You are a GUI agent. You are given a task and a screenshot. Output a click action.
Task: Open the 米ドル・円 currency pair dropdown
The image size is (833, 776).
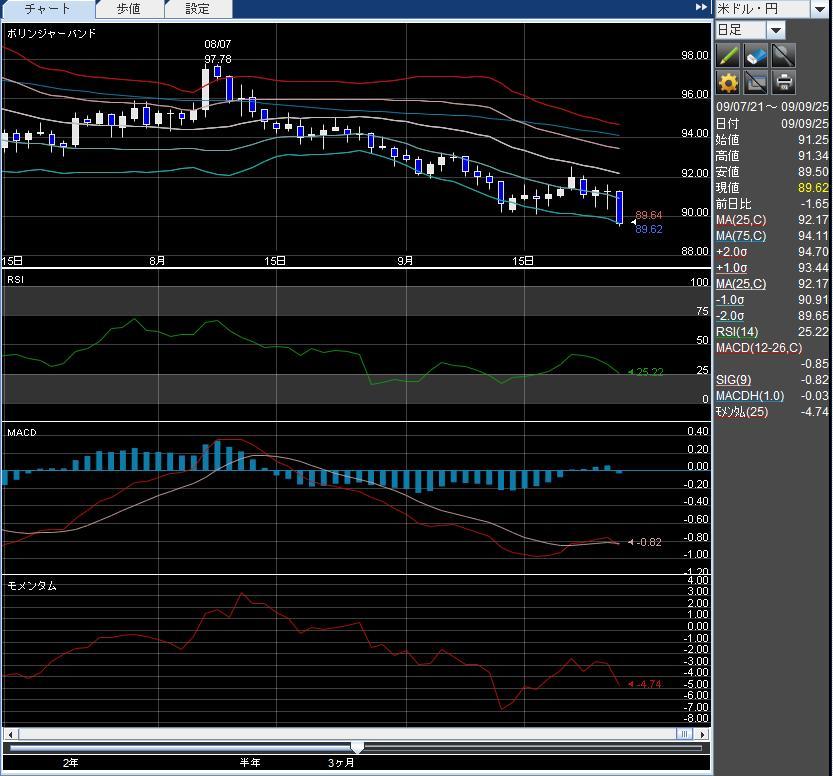(819, 9)
